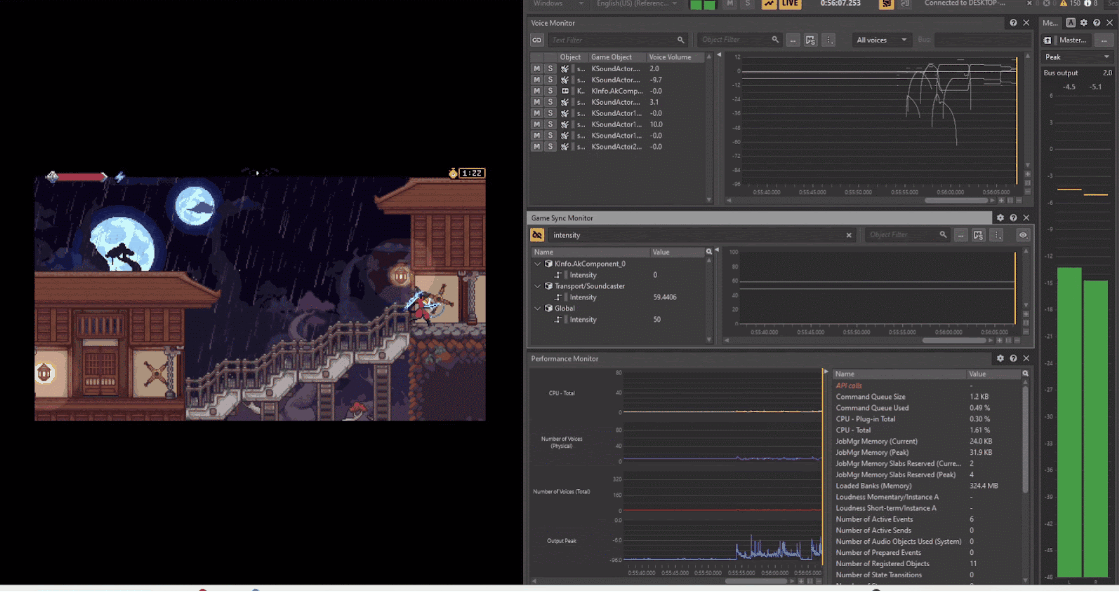Click the graph-follow icon next to LIVE

click(x=769, y=4)
